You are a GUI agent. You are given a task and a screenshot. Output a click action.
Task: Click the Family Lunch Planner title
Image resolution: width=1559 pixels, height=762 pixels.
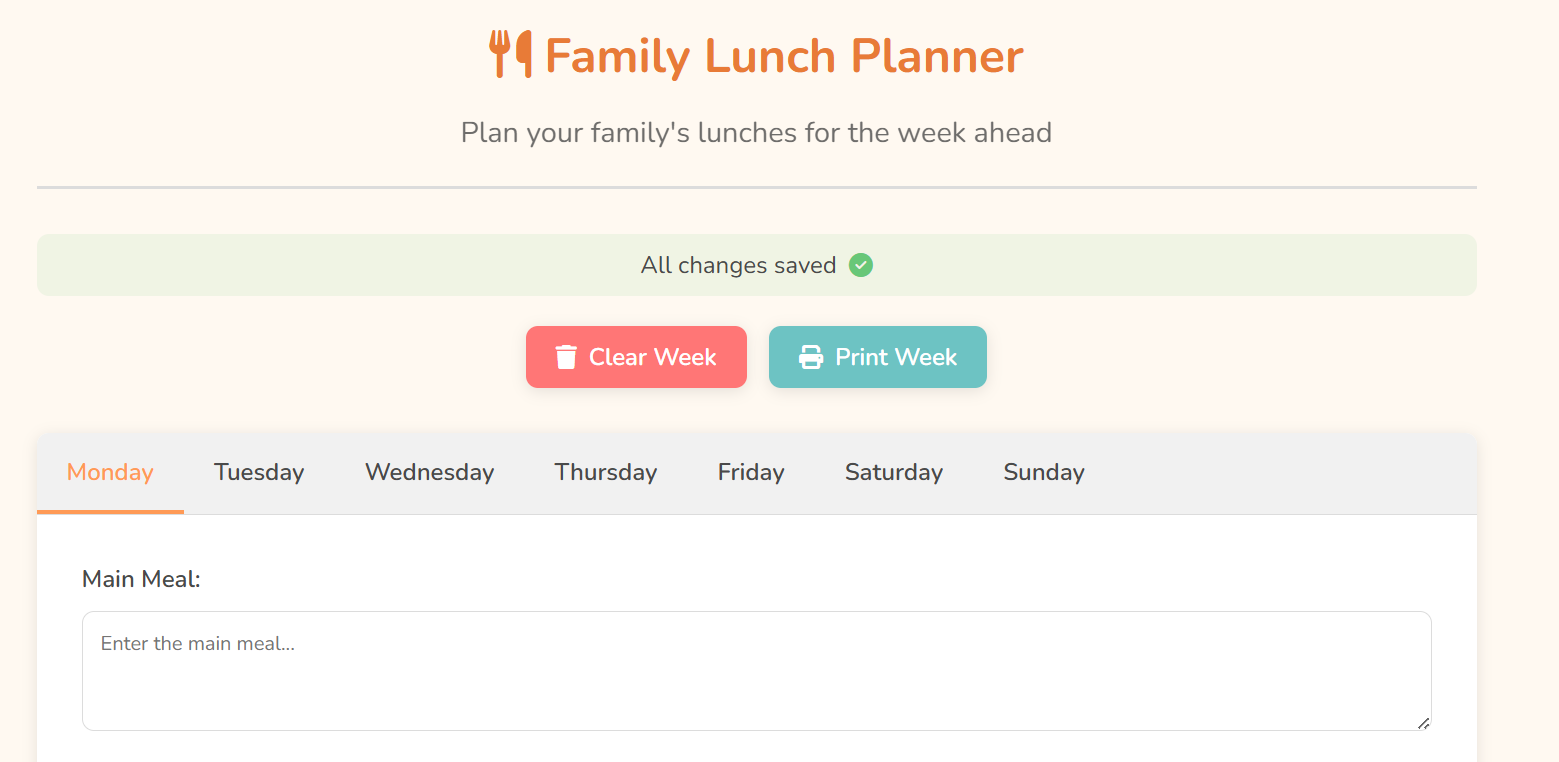tap(784, 56)
